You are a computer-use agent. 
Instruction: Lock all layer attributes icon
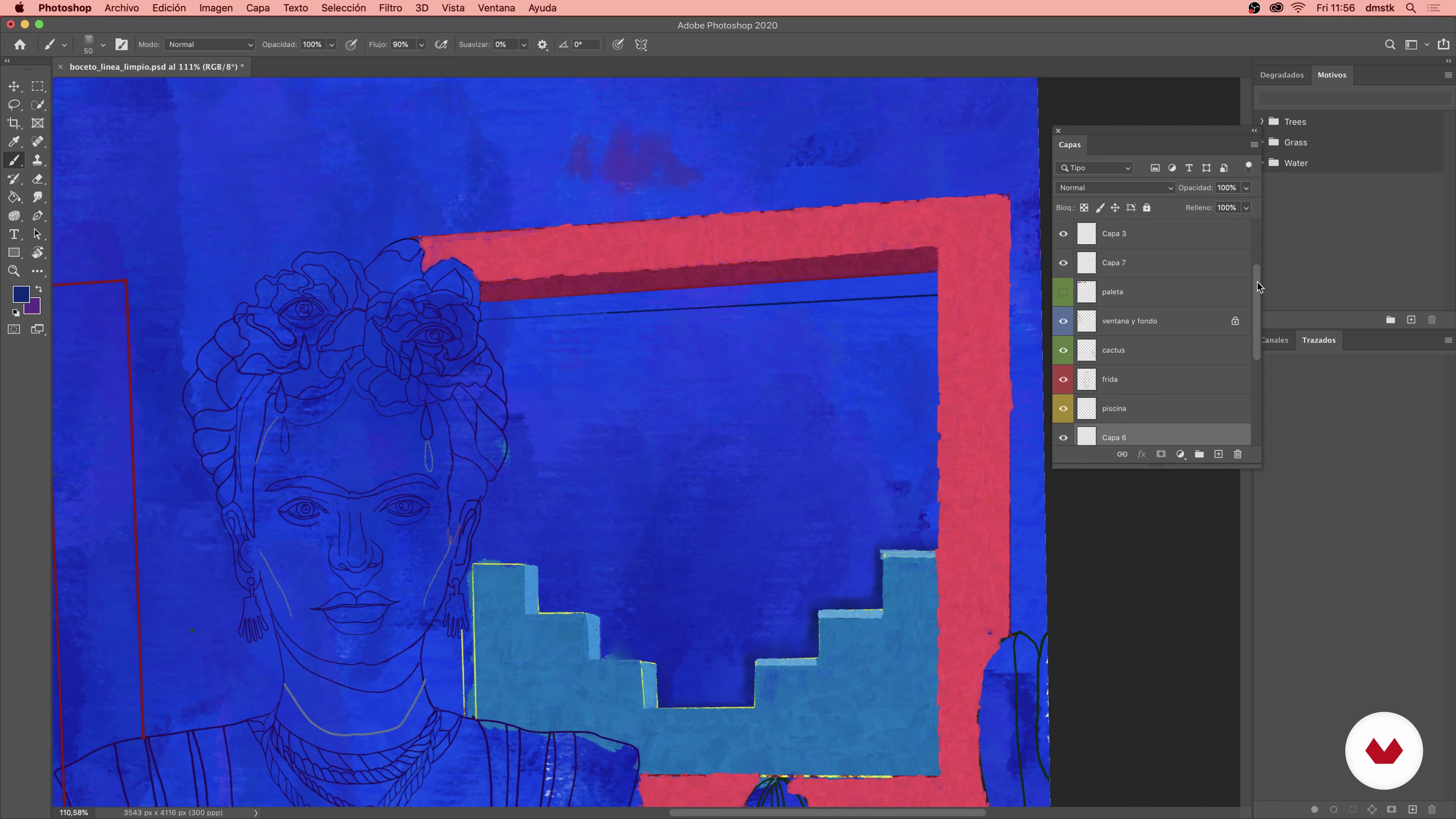point(1147,208)
